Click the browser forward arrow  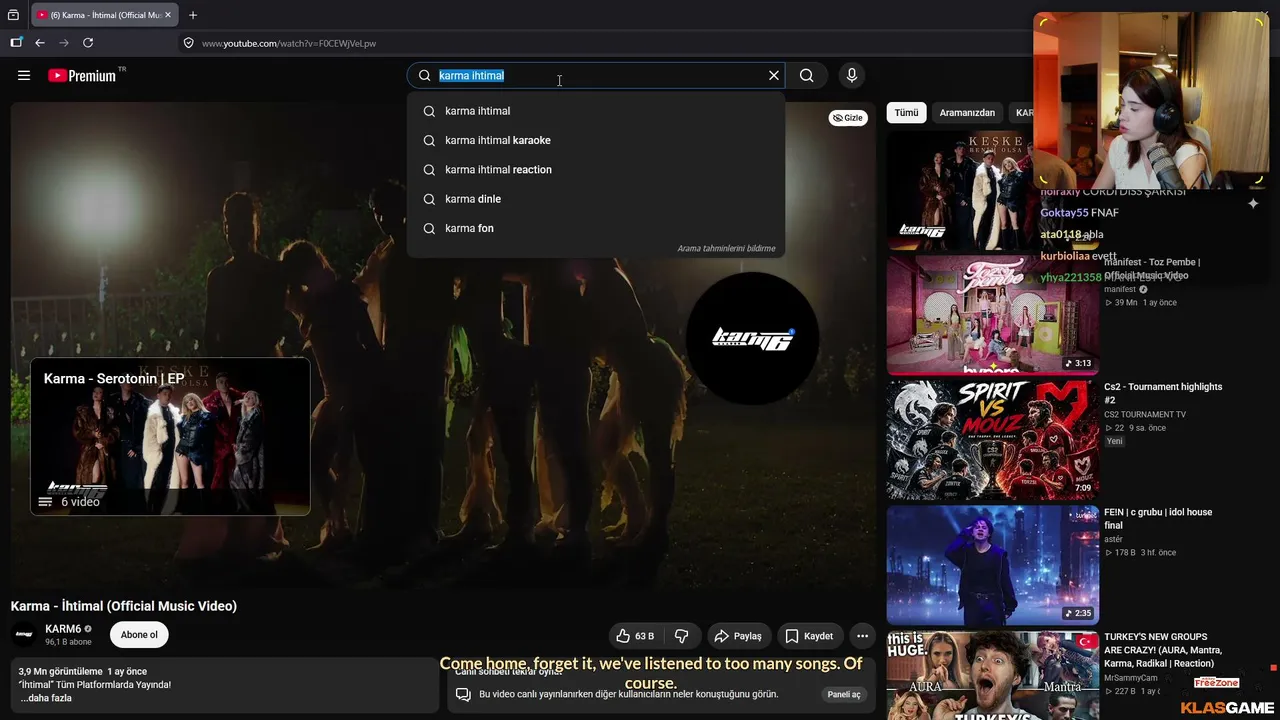pos(64,43)
